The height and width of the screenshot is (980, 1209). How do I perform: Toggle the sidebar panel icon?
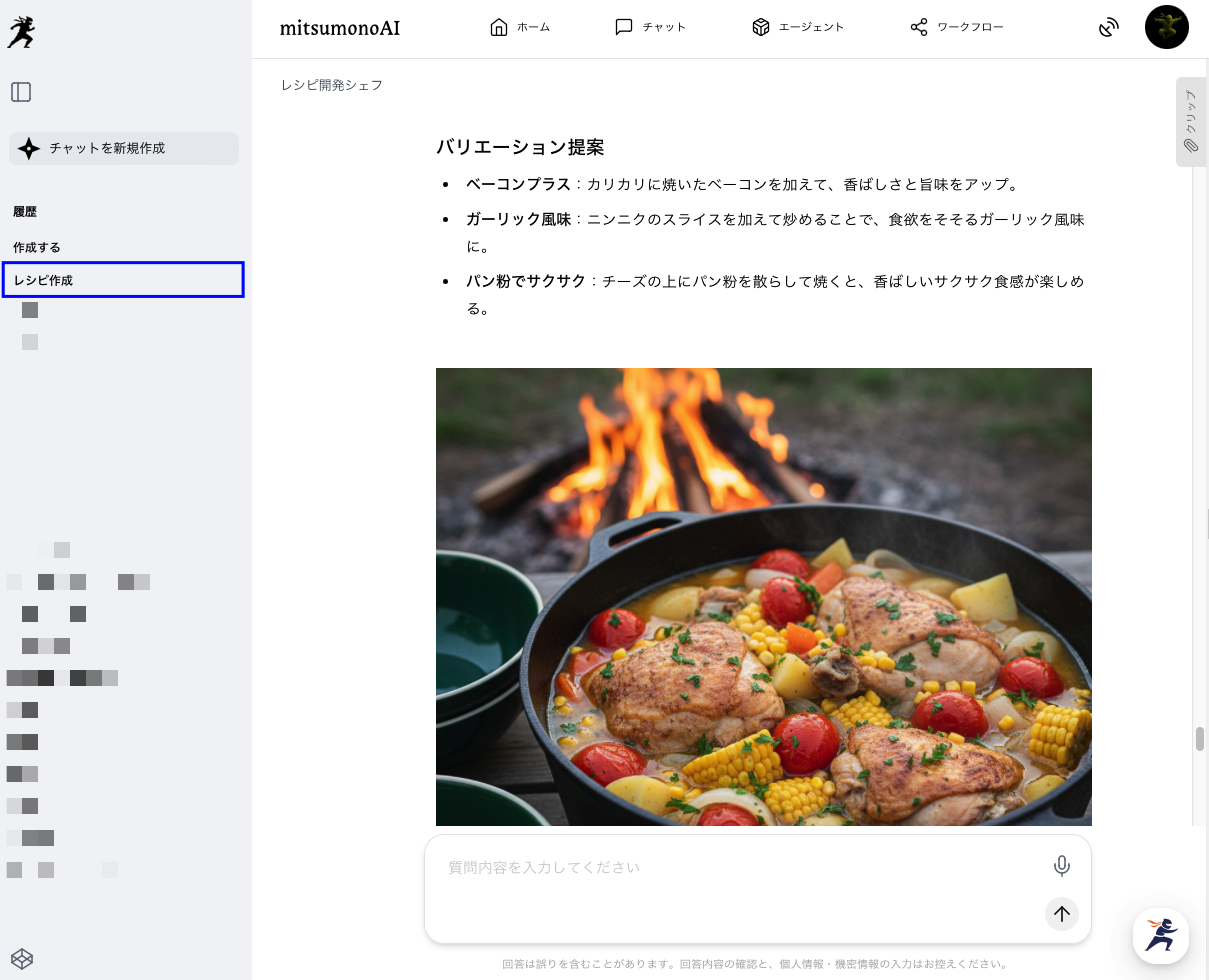tap(21, 92)
